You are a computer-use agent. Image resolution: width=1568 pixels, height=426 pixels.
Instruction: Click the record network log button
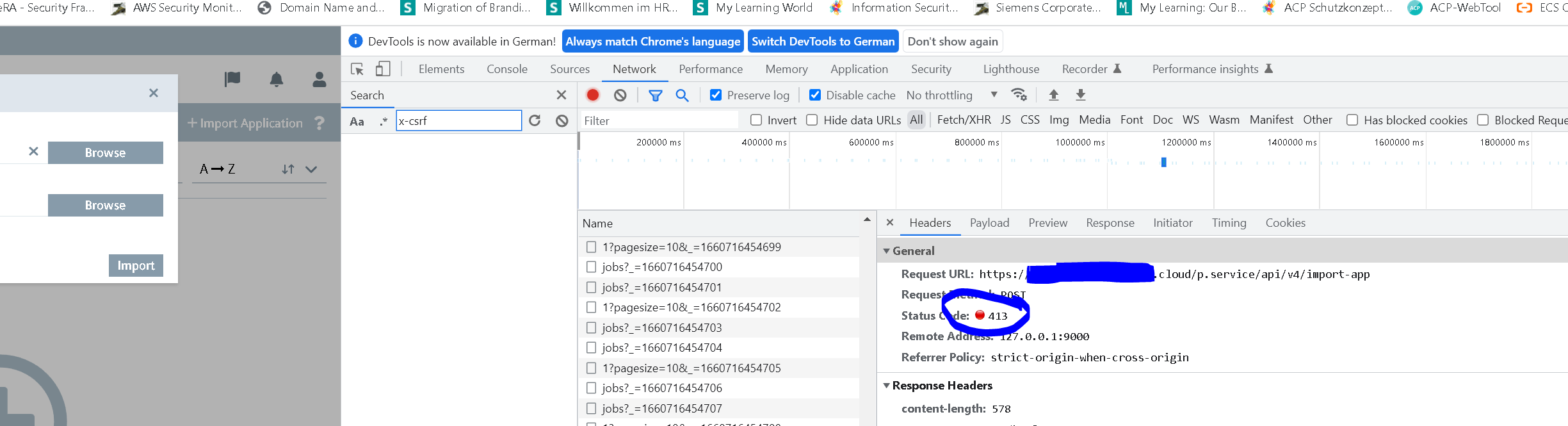(x=592, y=95)
